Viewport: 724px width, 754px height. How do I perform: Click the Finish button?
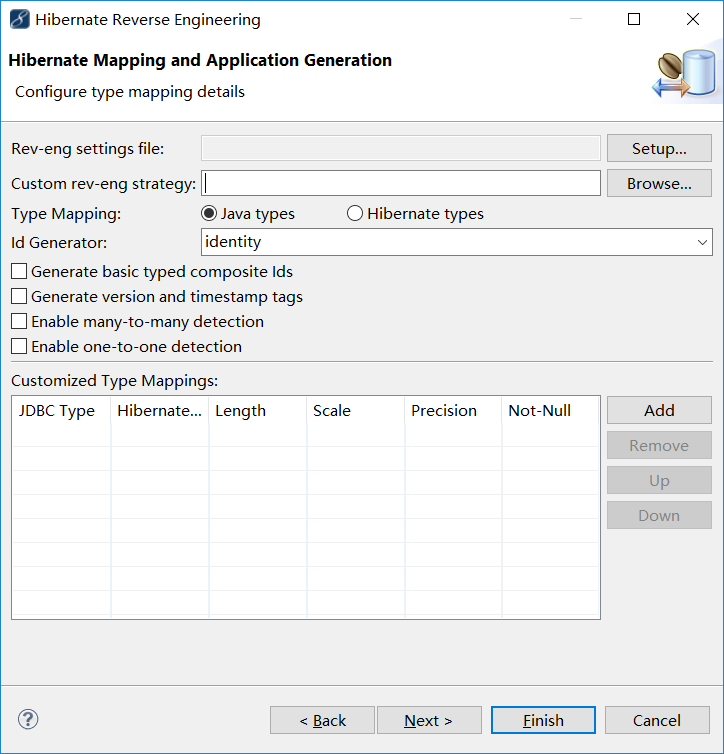pos(543,720)
